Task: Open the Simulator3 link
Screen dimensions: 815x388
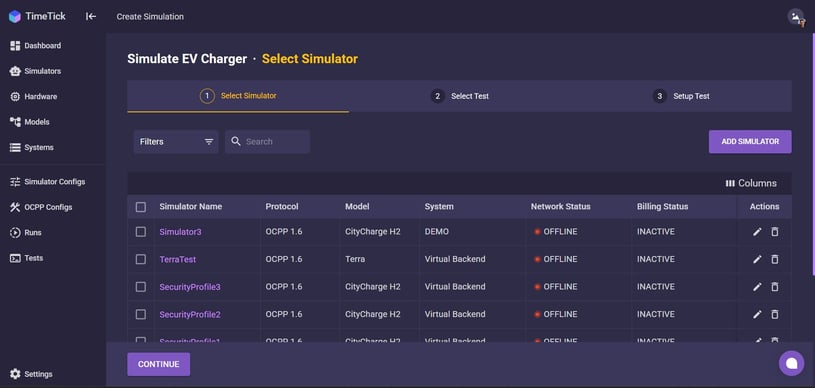Action: coord(180,232)
